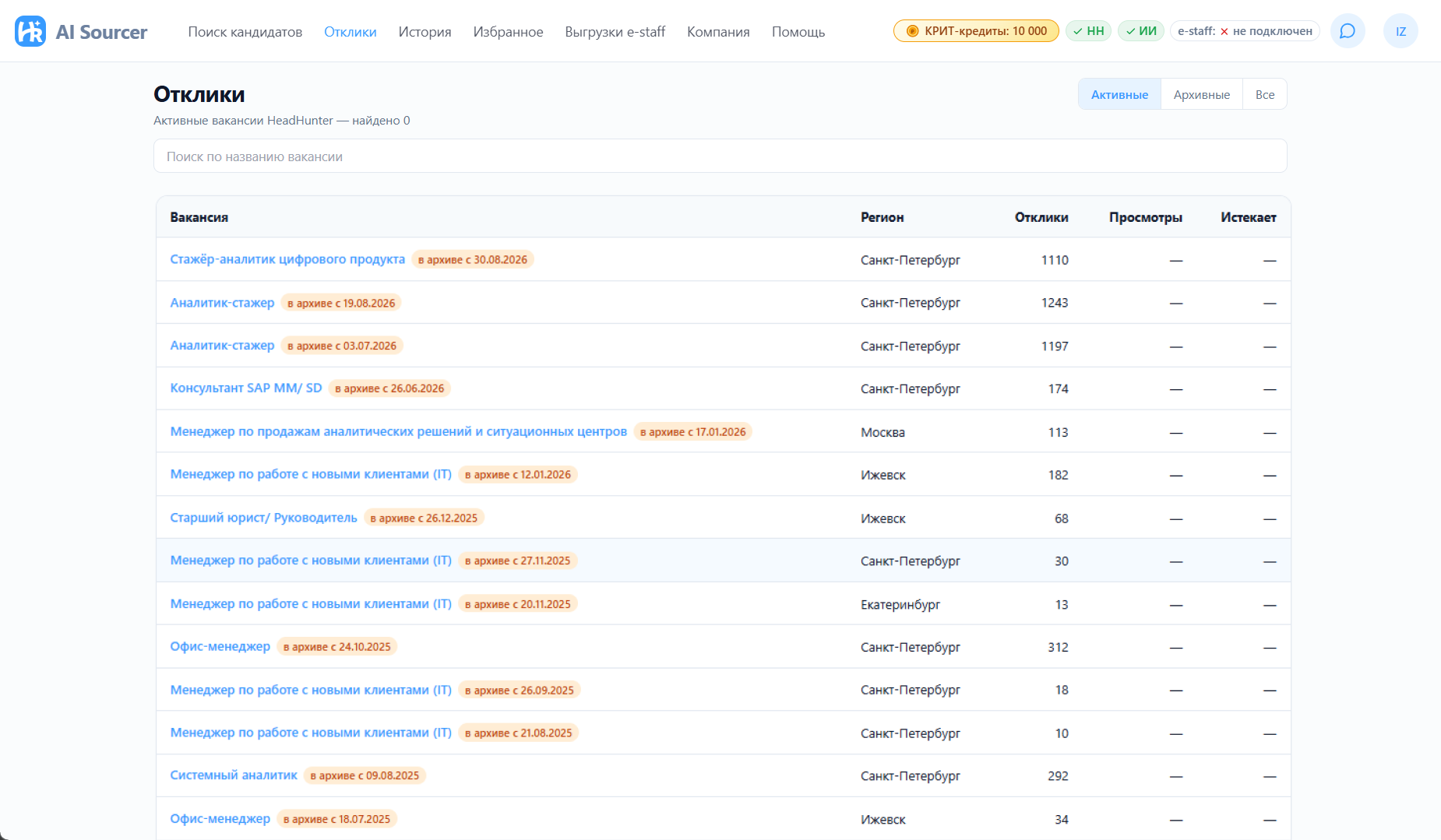The height and width of the screenshot is (840, 1441).
Task: Open the IZ user avatar
Action: (x=1400, y=31)
